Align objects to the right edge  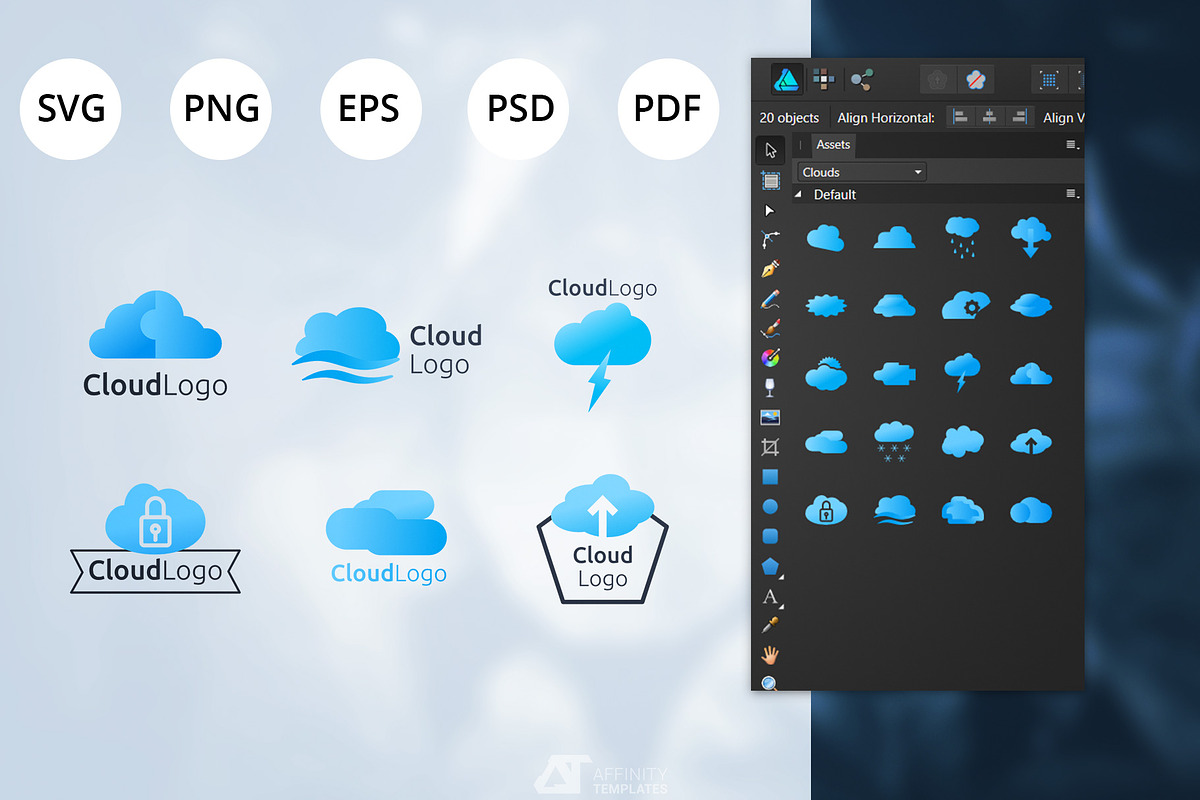click(1018, 117)
